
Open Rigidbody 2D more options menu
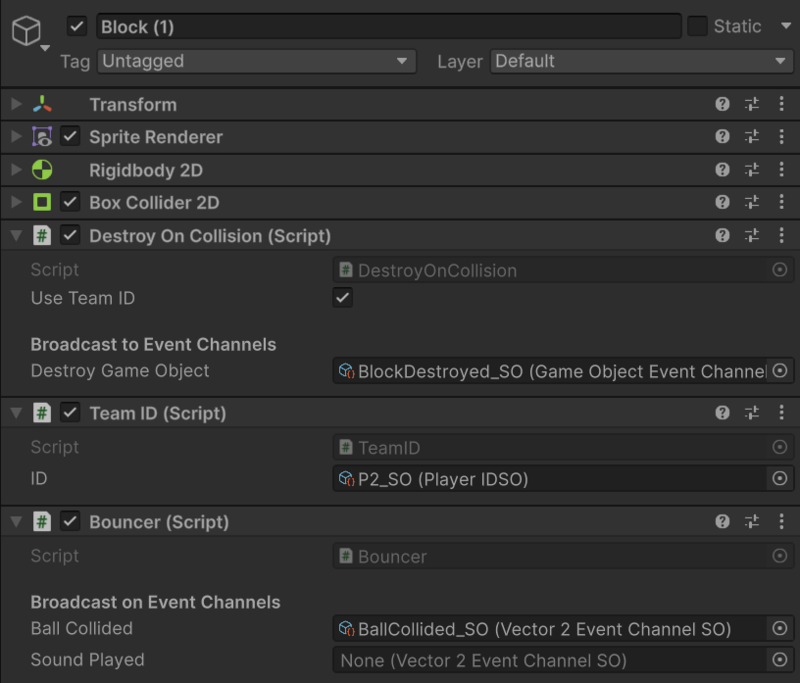[781, 170]
